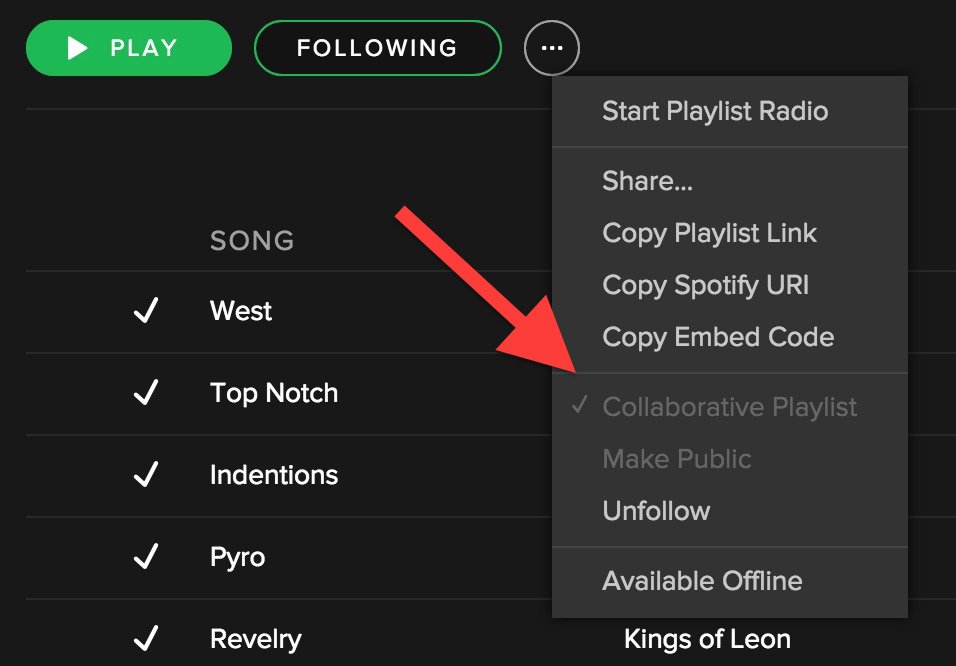The height and width of the screenshot is (666, 956).
Task: Select Copy Playlist Link
Action: pos(710,233)
